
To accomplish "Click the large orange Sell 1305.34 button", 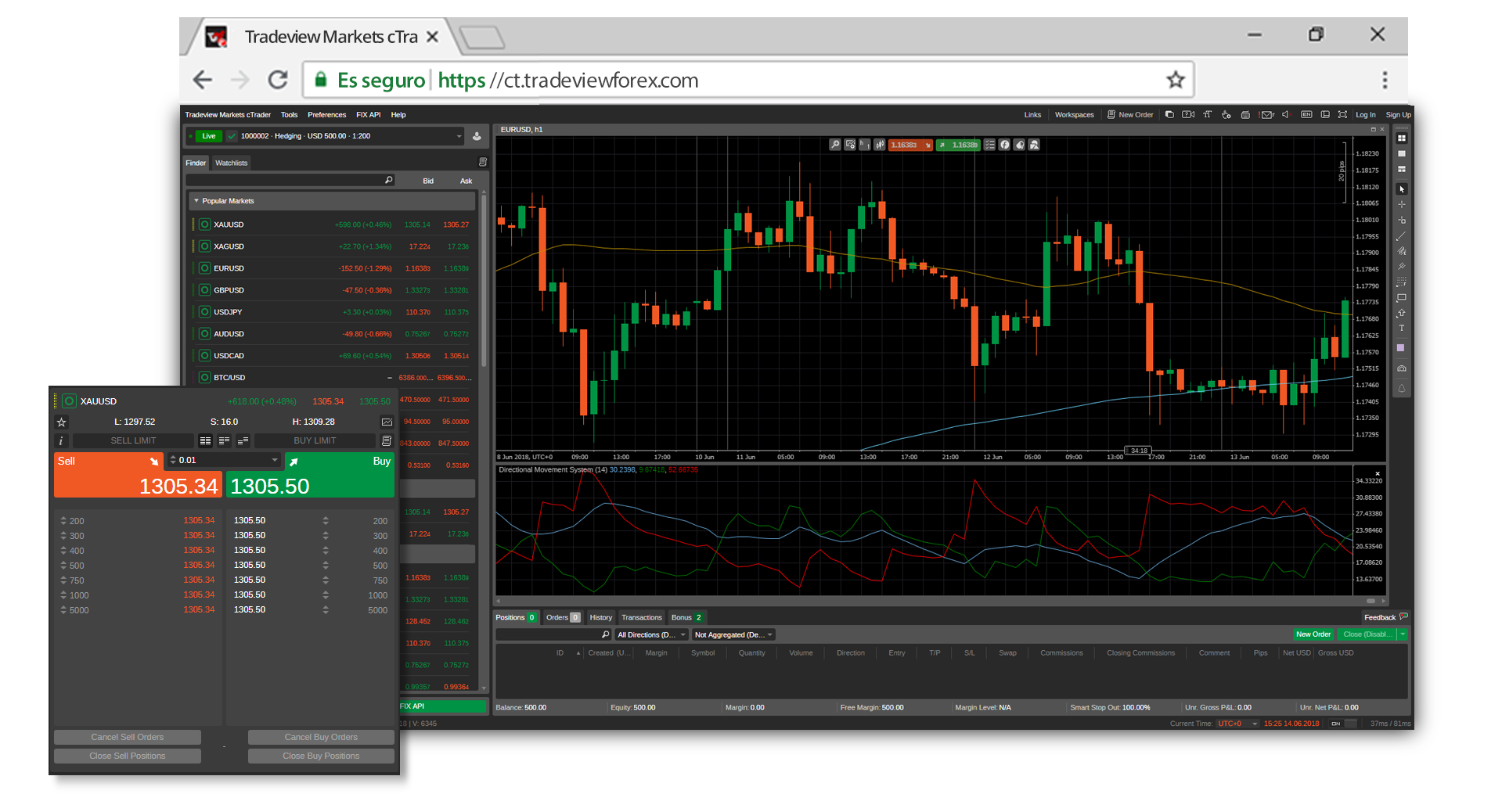I will tap(138, 476).
